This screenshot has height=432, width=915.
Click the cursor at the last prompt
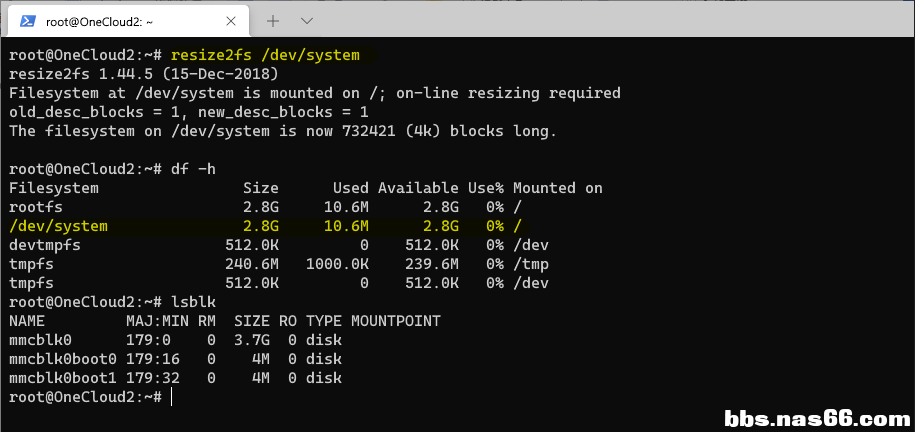(x=172, y=397)
